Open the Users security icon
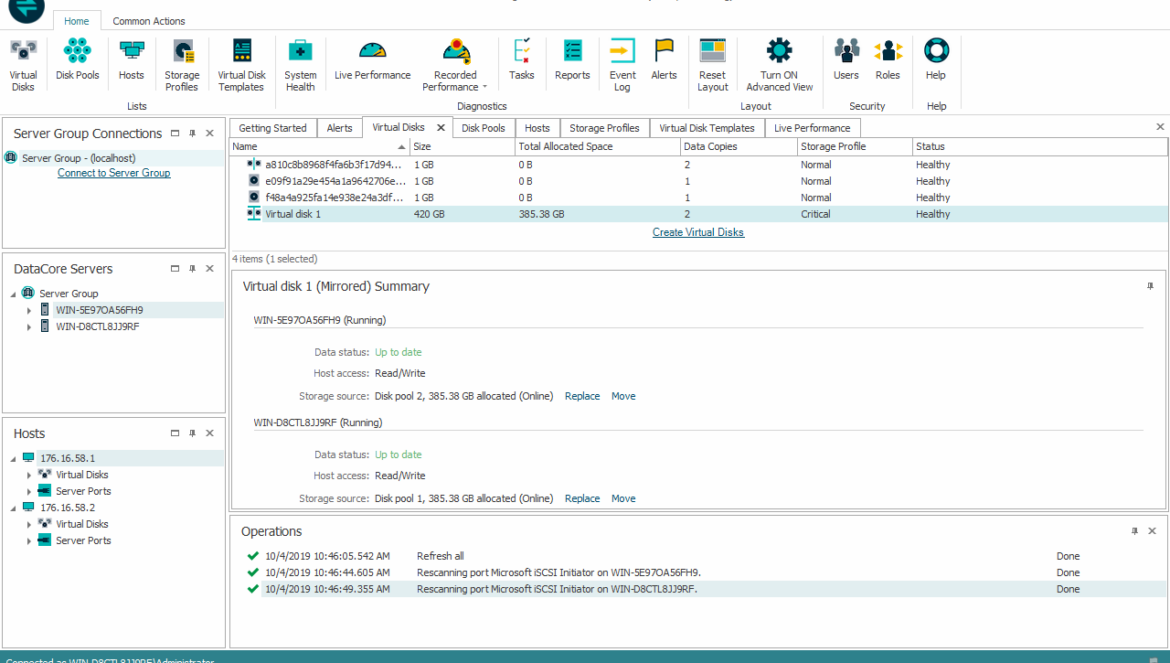Screen dimensions: 1170x663 pos(846,60)
